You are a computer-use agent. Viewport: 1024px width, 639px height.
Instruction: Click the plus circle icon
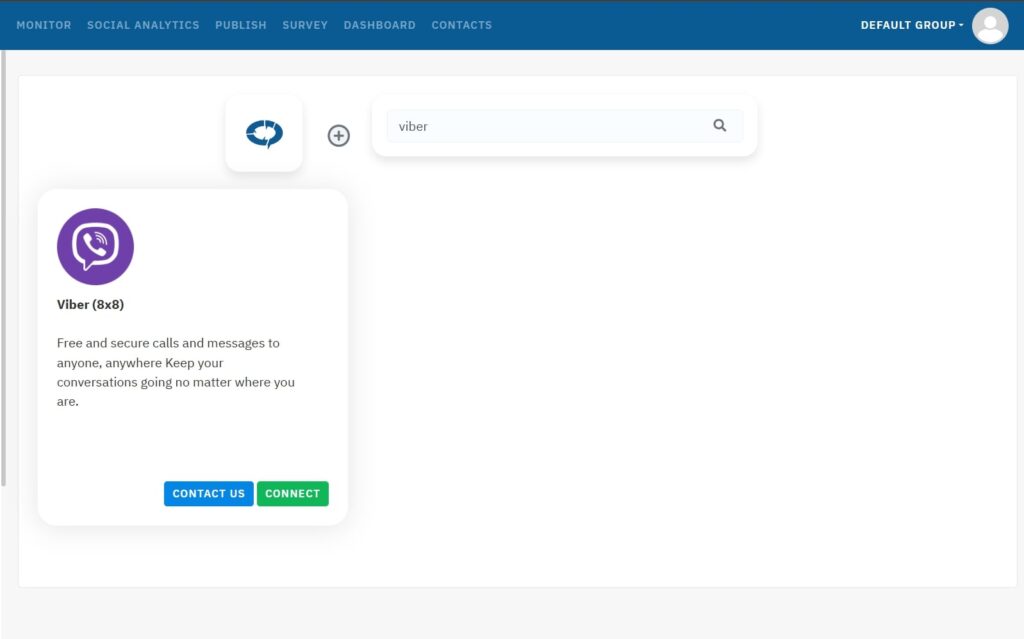click(x=339, y=136)
